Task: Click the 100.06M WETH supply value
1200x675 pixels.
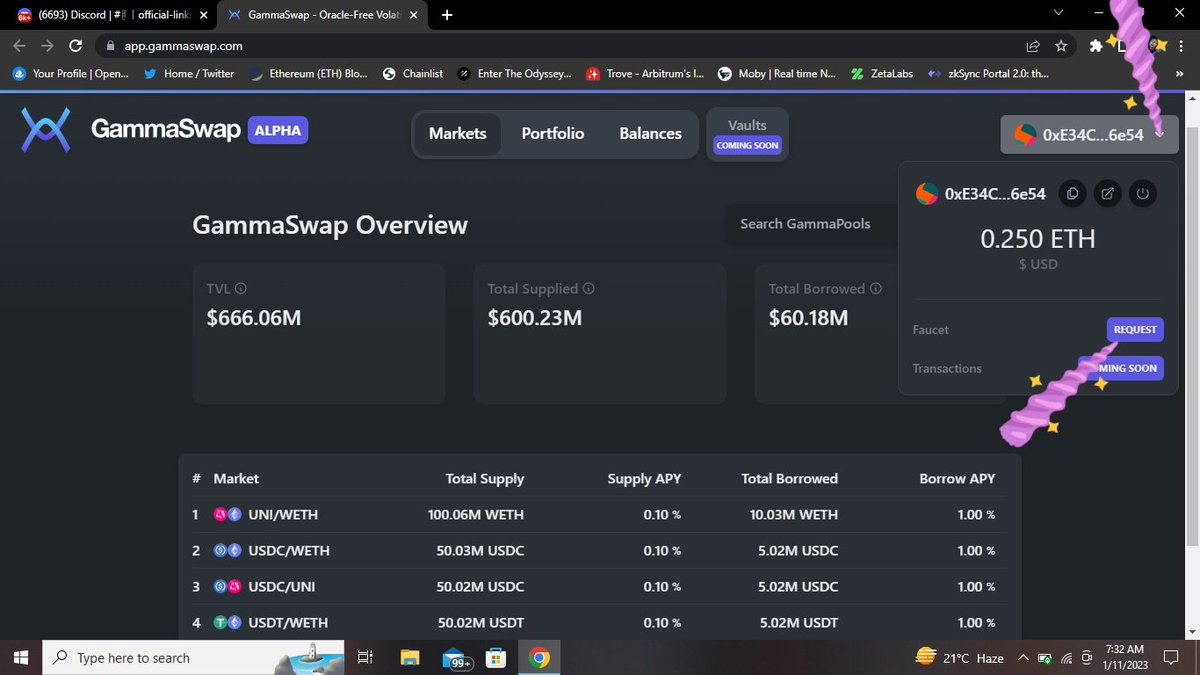Action: tap(476, 515)
